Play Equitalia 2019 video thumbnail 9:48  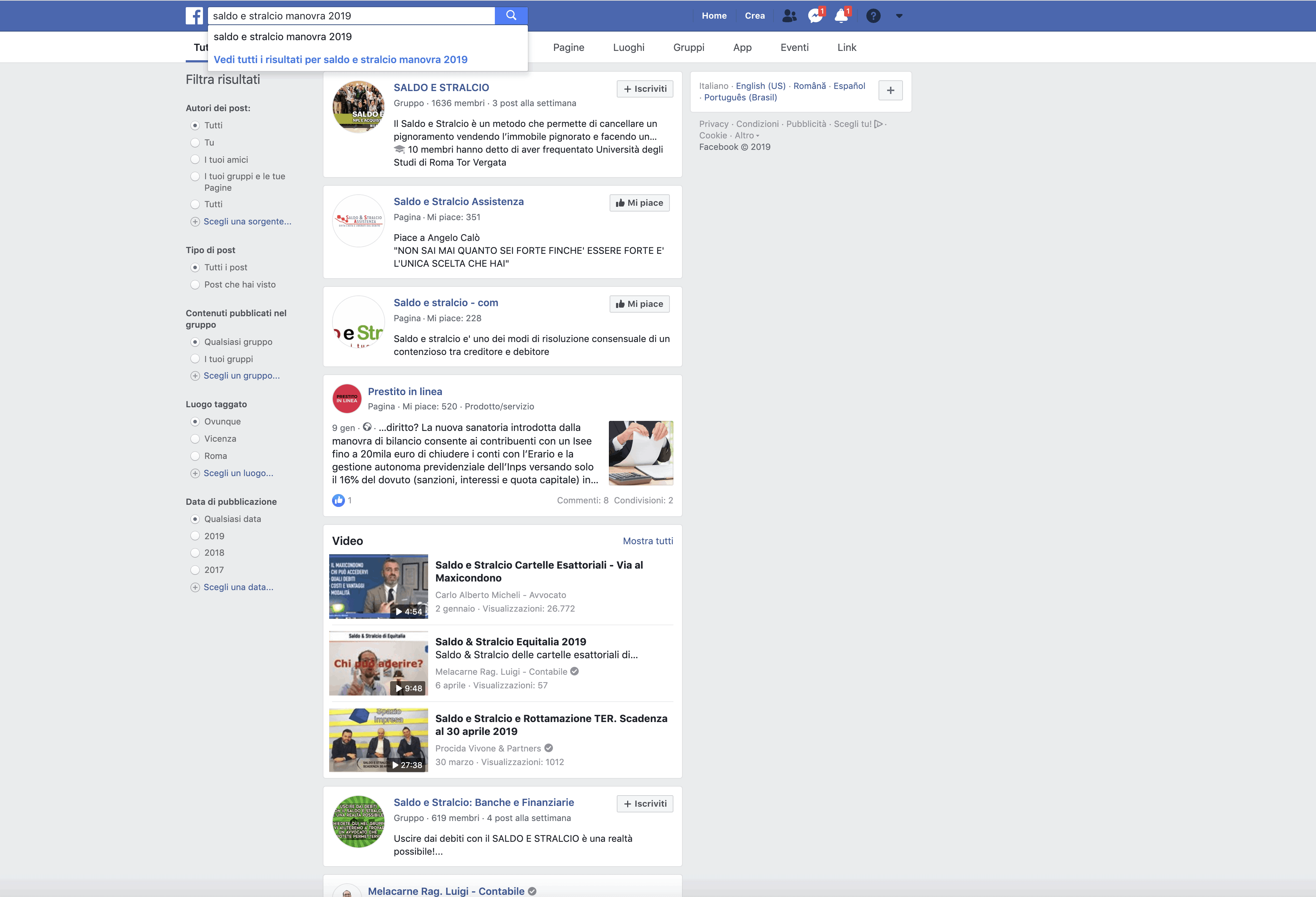[x=378, y=663]
